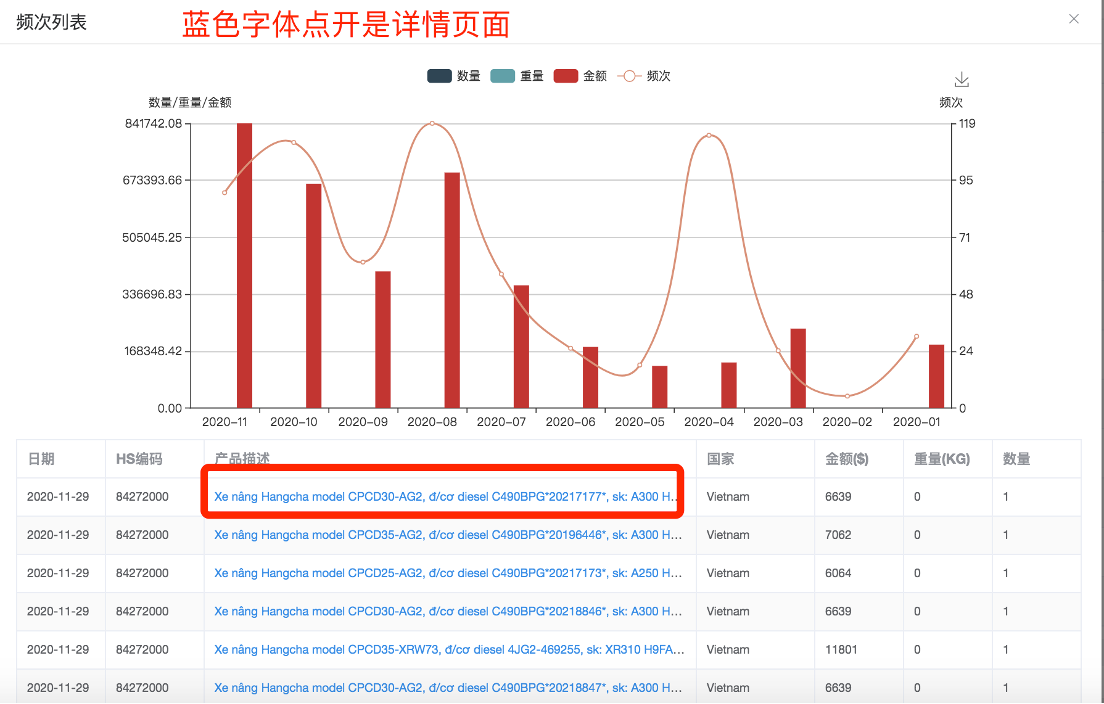Screen dimensions: 1104x704
Task: Click the 2020-04 red amount bar
Action: [x=729, y=385]
